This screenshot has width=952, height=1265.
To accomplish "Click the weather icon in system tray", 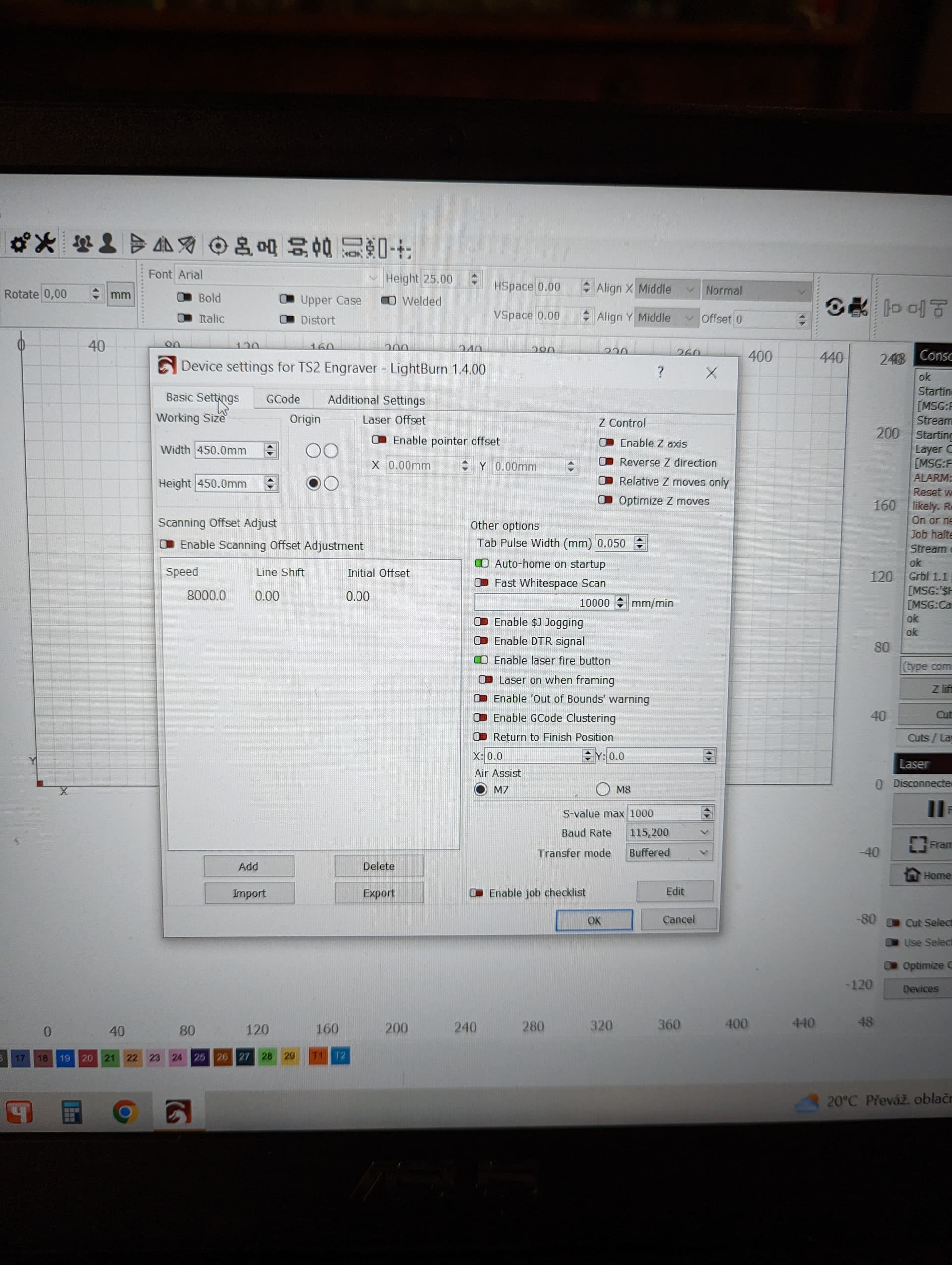I will pos(807,1103).
